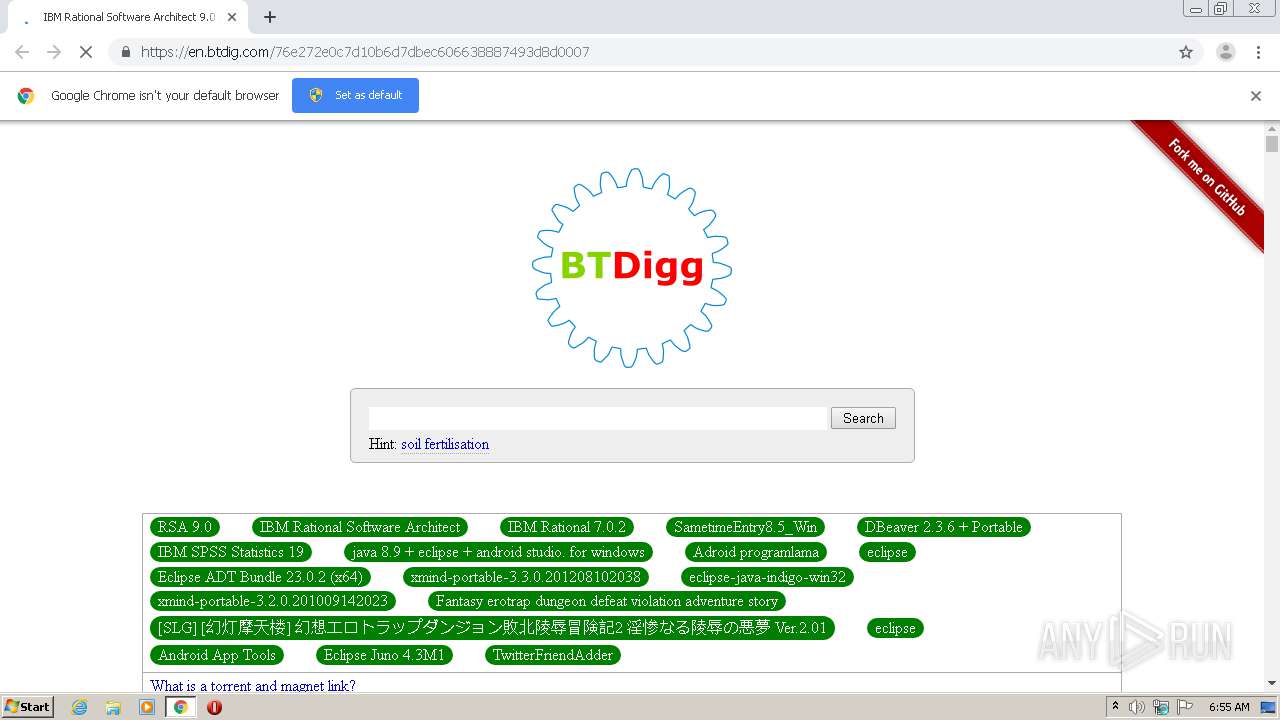Open the media player taskbar icon
This screenshot has width=1280, height=720.
coord(147,707)
